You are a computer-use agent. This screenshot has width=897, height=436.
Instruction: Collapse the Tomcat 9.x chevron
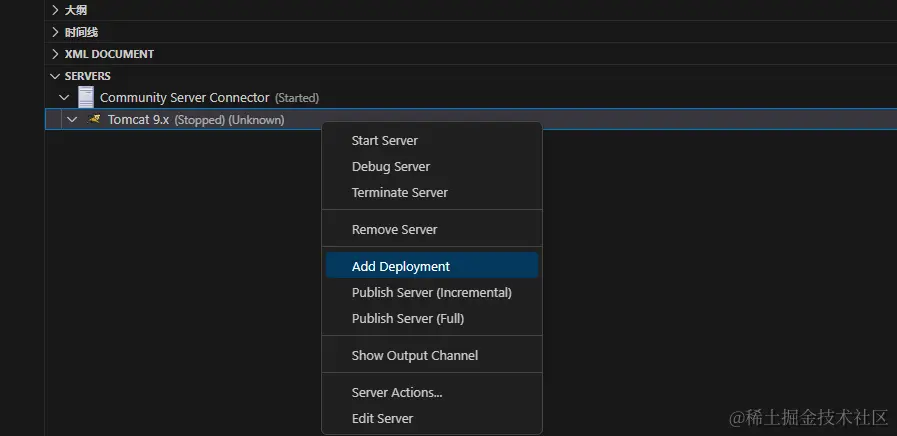point(72,120)
